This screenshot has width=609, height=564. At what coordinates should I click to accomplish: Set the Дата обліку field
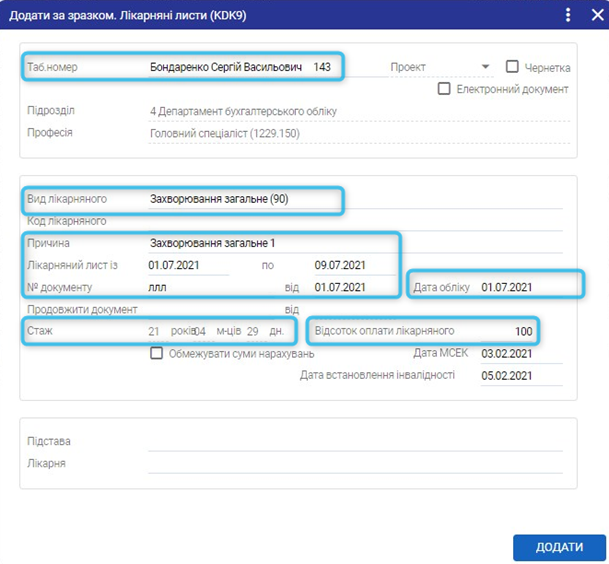click(520, 288)
